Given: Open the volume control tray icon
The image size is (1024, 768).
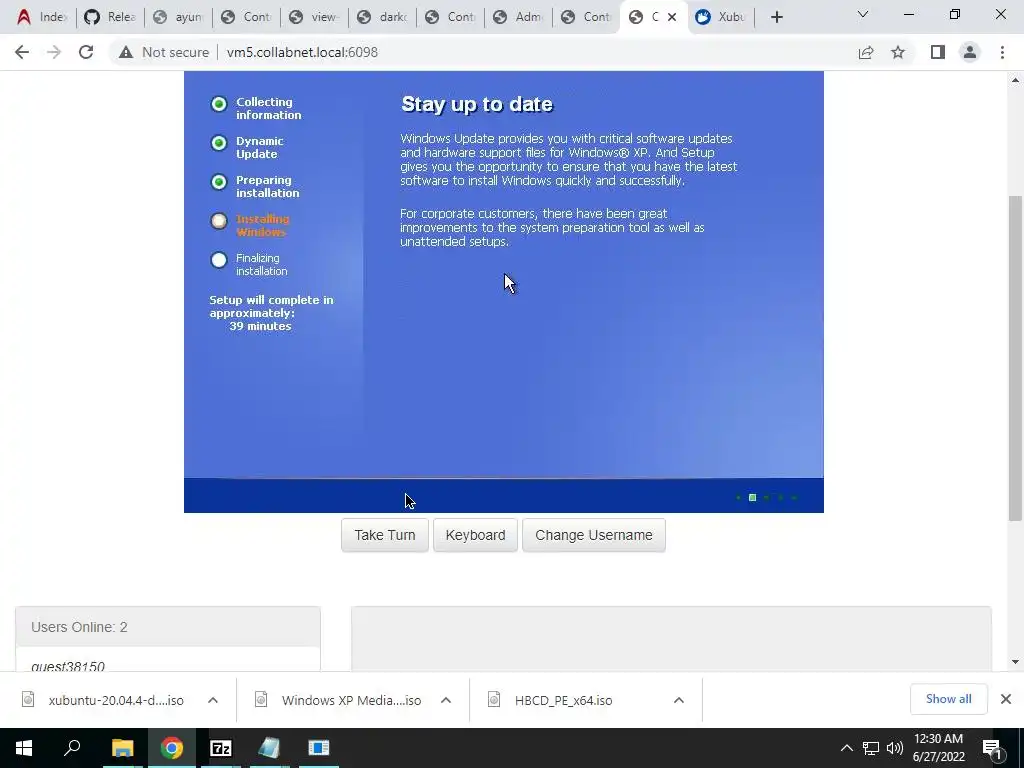Looking at the screenshot, I should coord(895,748).
